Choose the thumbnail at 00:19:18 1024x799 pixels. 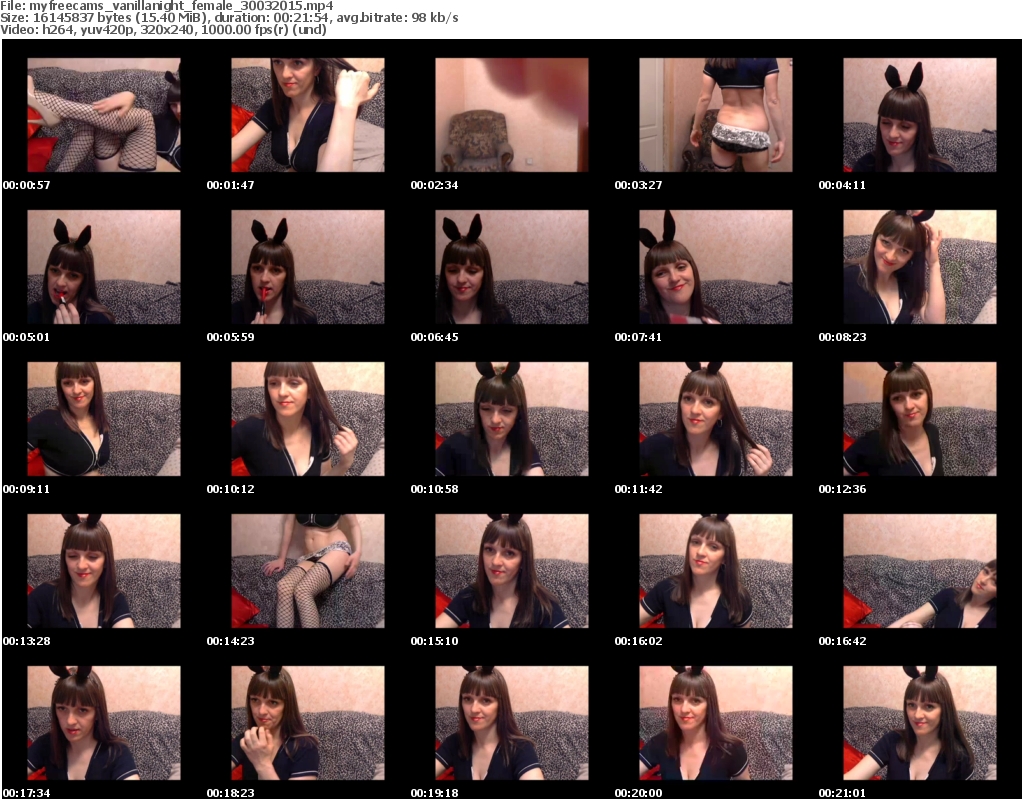click(512, 723)
